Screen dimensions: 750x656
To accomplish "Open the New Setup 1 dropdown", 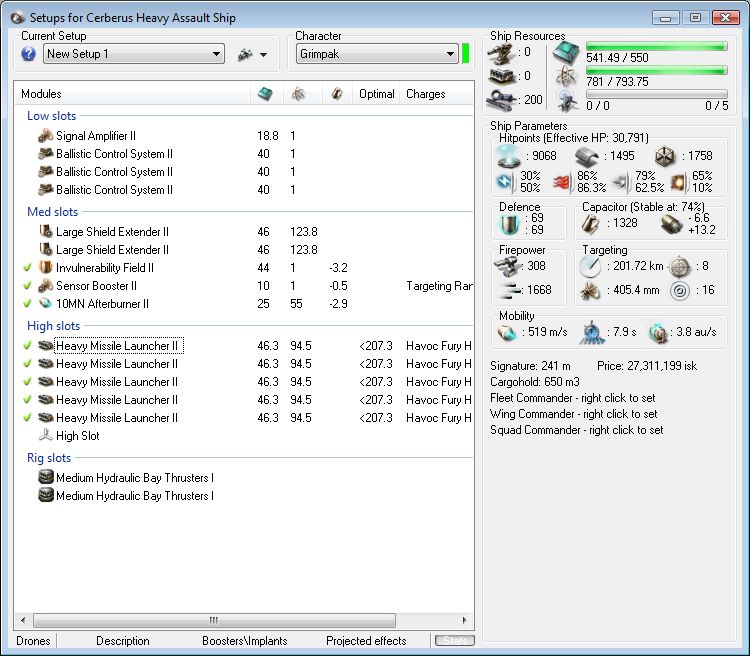I will [134, 54].
